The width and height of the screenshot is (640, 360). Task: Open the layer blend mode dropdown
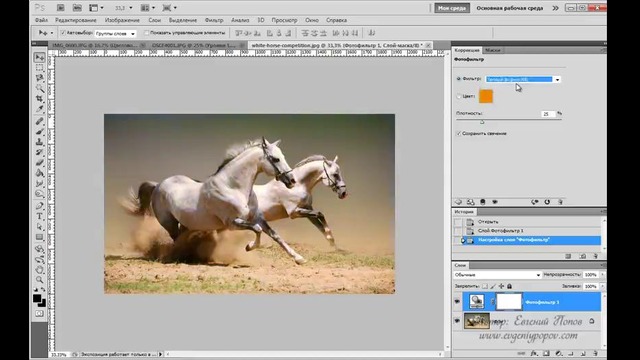[497, 275]
